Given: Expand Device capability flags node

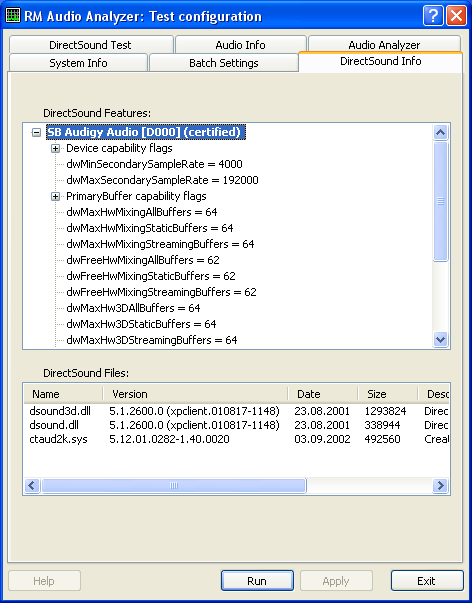Looking at the screenshot, I should pos(55,148).
